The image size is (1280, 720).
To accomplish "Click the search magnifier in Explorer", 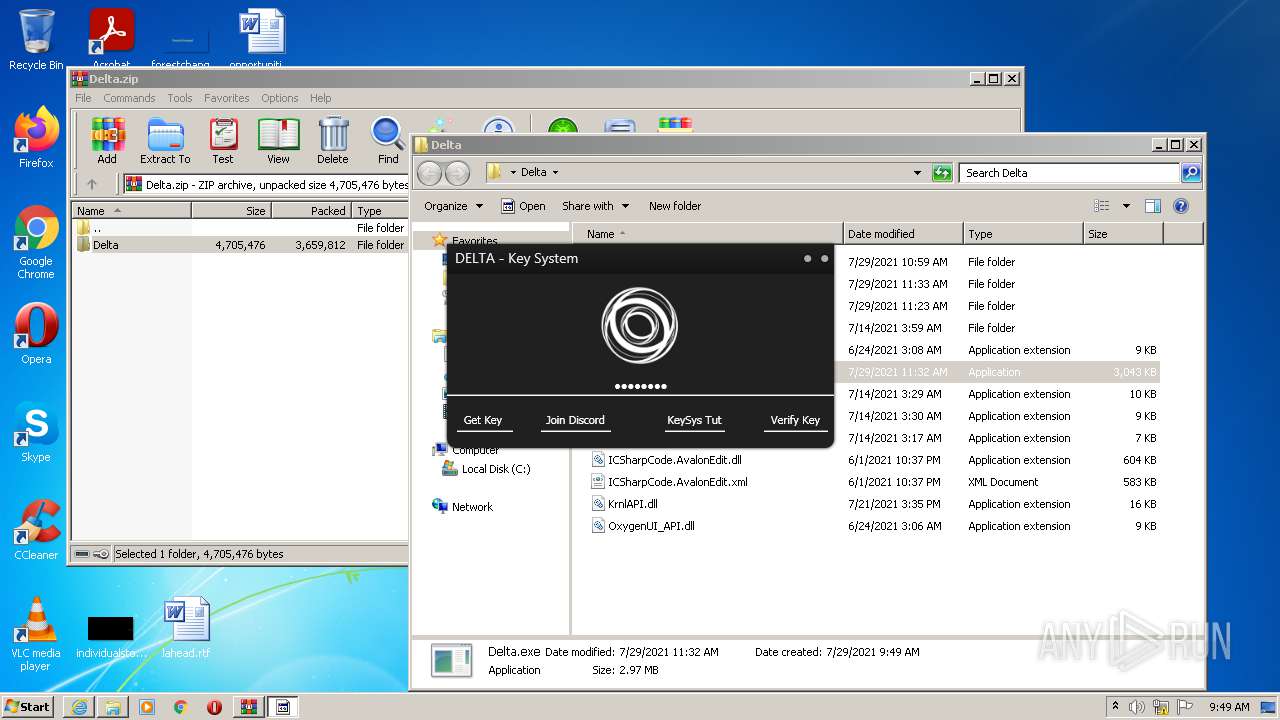I will click(1190, 173).
